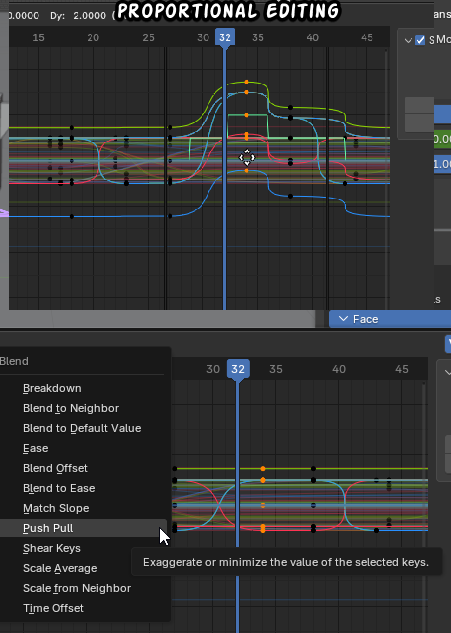451x633 pixels.
Task: Click frame 45 on the lower ruler
Action: tap(402, 369)
